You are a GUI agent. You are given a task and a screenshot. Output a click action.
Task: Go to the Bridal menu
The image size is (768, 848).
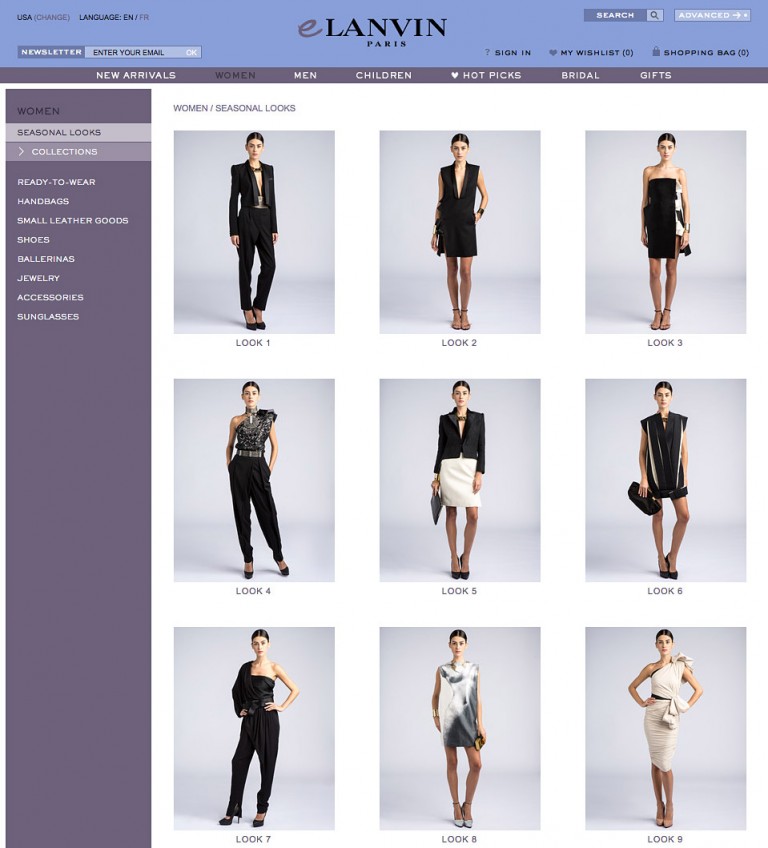[580, 75]
